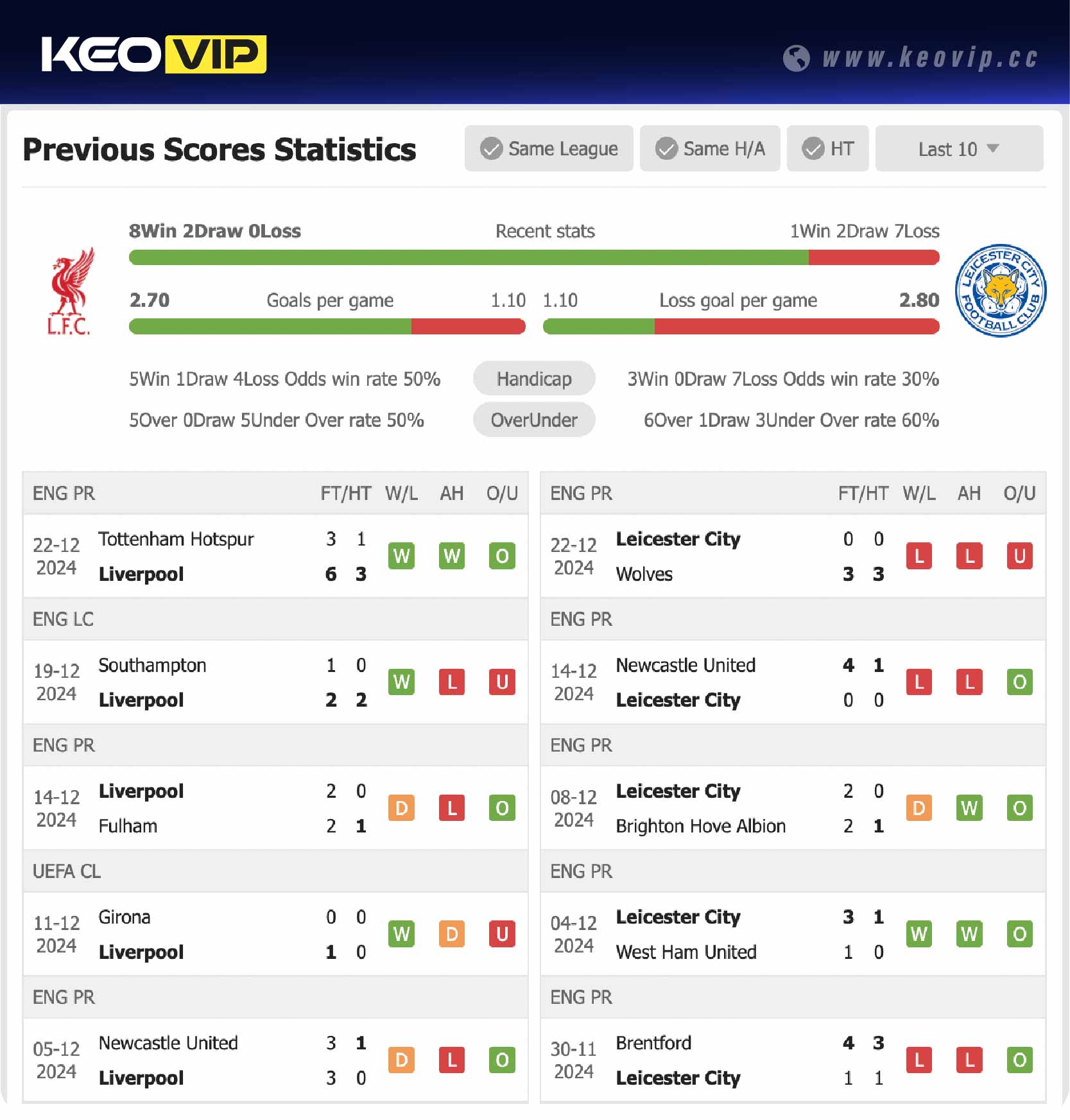The image size is (1070, 1120).
Task: Click the orange D badge on Liverpool vs Fulham row
Action: 401,808
